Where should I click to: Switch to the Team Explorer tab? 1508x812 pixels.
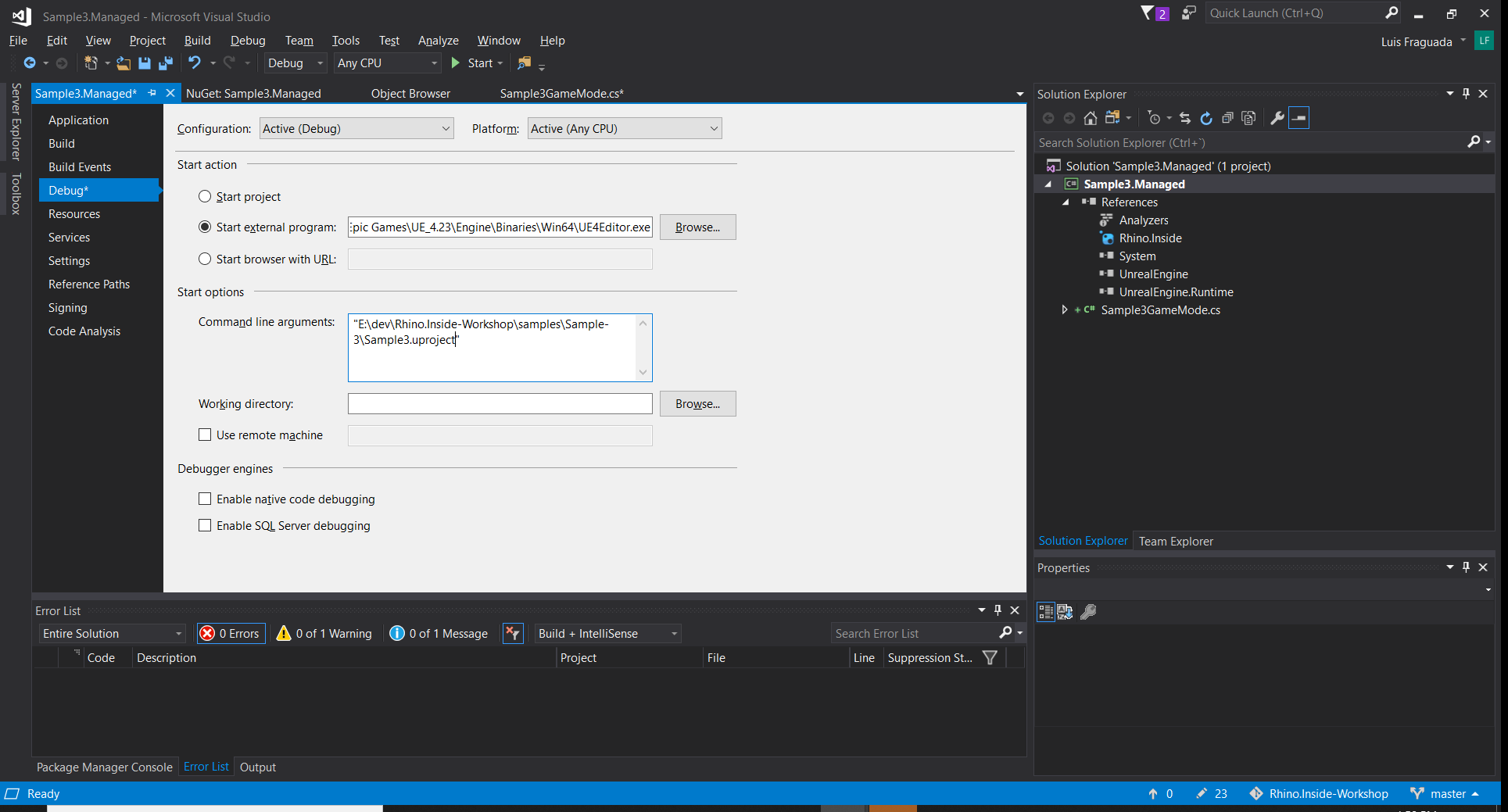[1176, 541]
